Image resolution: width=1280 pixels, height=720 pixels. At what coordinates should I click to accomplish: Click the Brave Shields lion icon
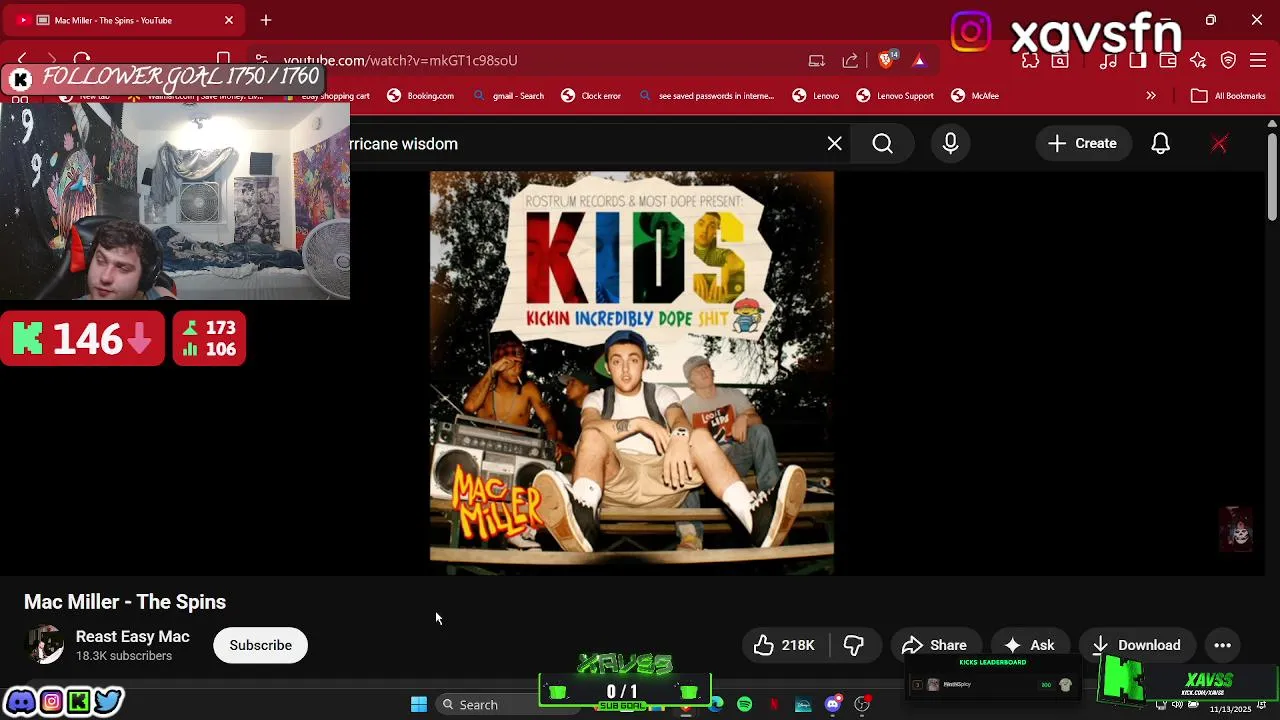[886, 60]
